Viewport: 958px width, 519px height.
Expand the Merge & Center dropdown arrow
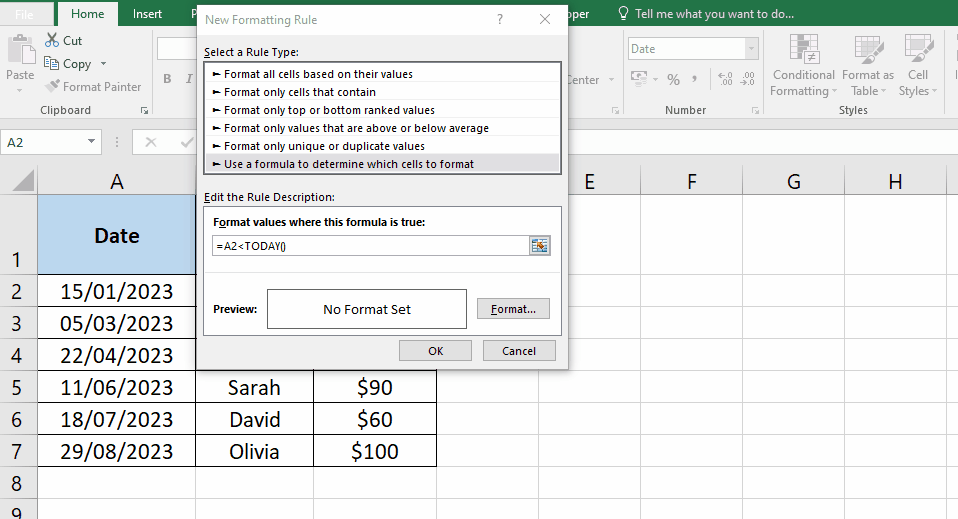click(x=611, y=80)
